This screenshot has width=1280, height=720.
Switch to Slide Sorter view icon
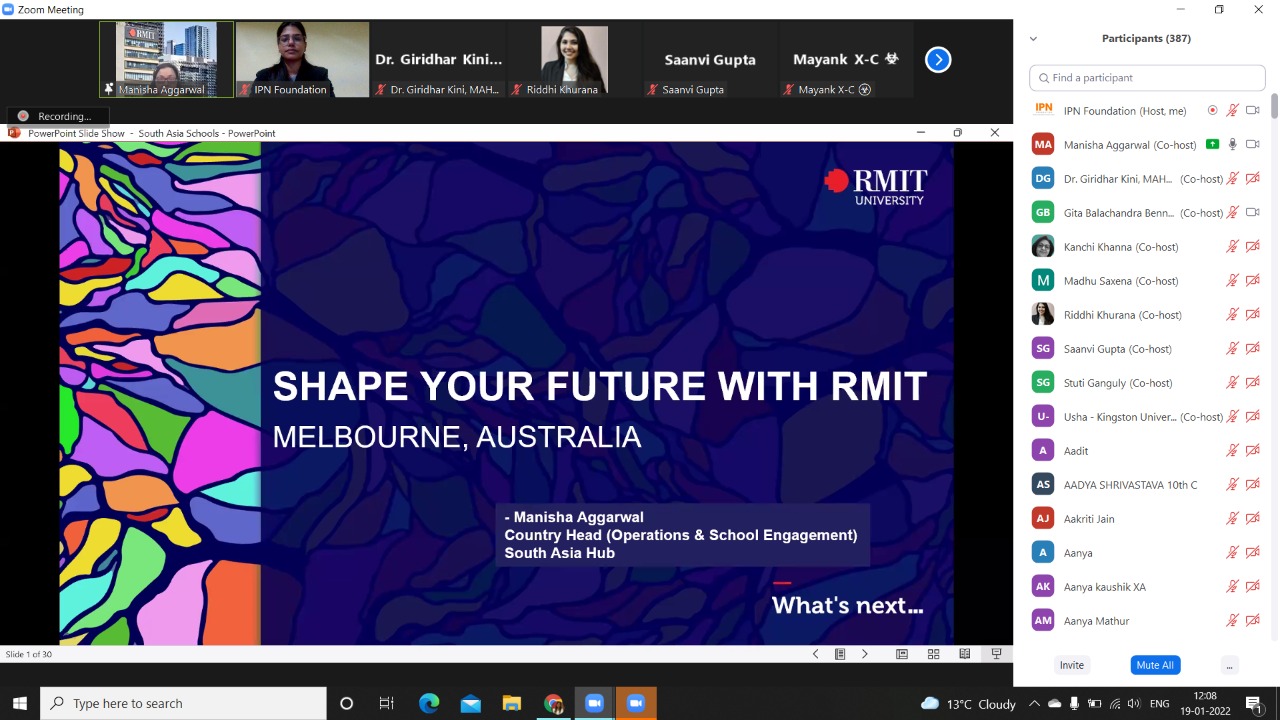click(933, 654)
